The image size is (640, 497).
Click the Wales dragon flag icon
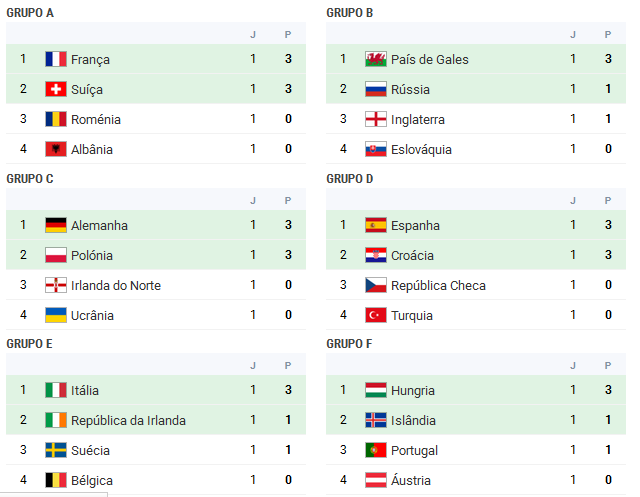(x=376, y=59)
